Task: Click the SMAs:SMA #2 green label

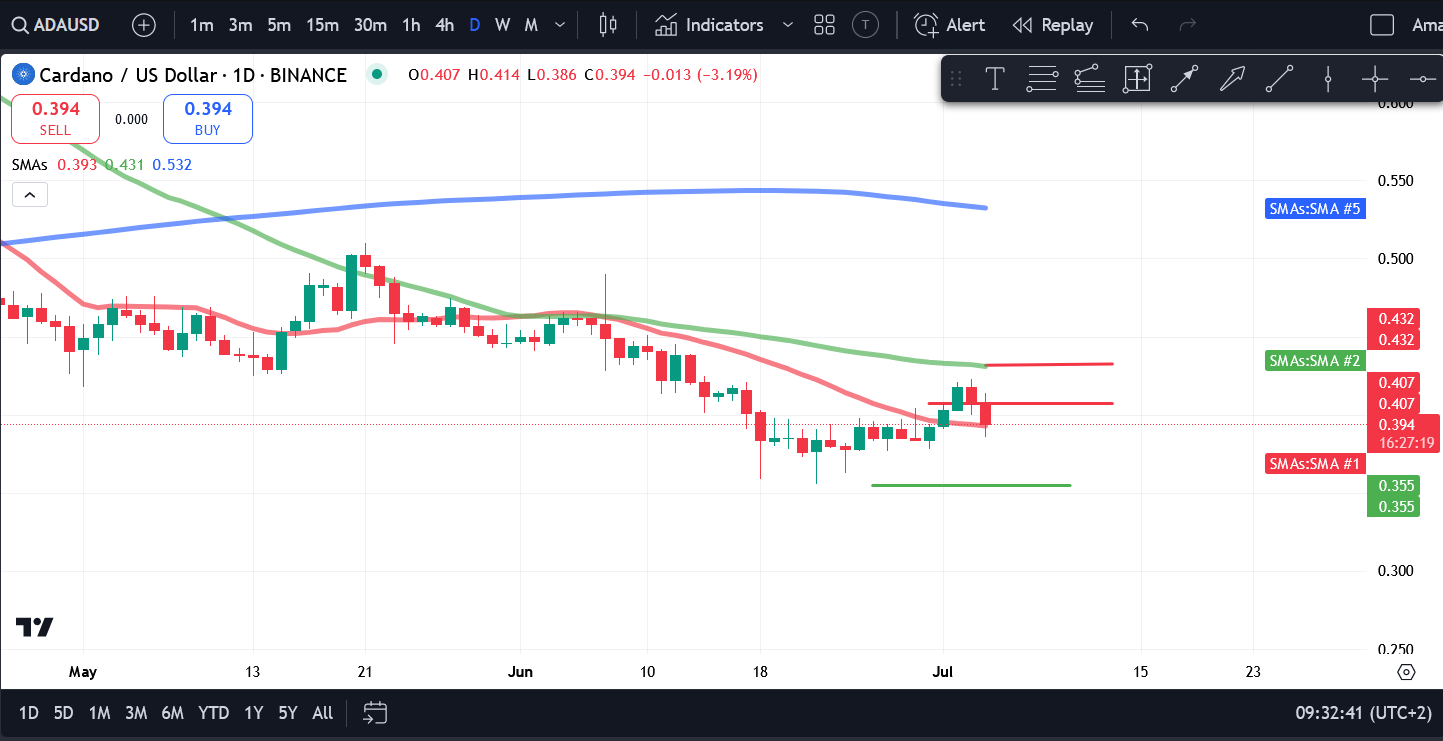Action: [x=1314, y=360]
